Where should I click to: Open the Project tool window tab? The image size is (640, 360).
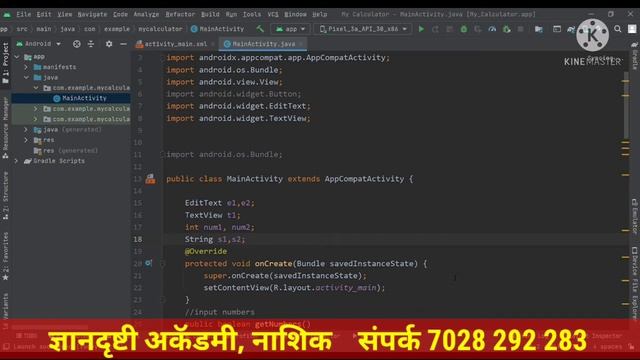tap(5, 63)
